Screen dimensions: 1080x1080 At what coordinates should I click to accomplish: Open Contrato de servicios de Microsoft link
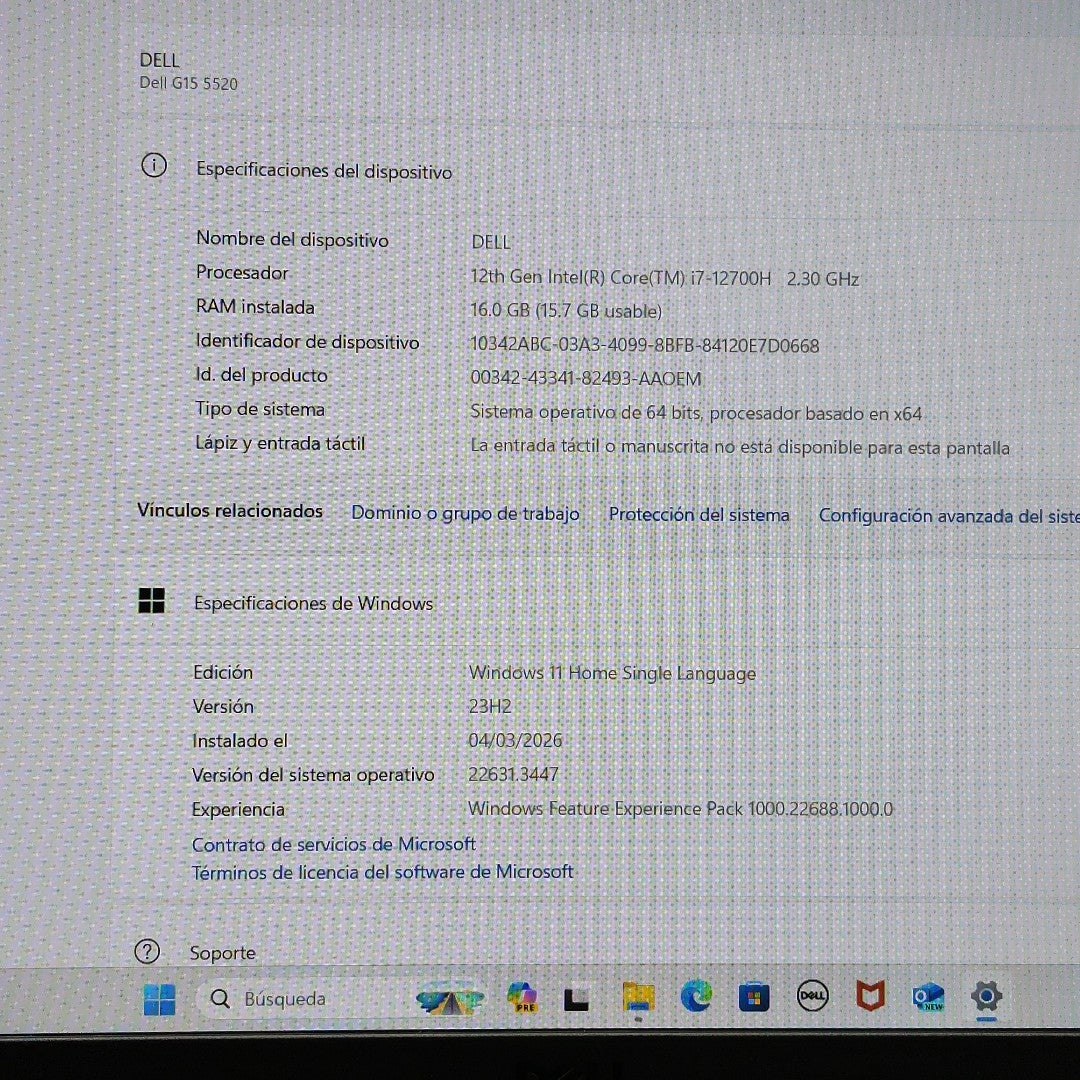click(333, 844)
